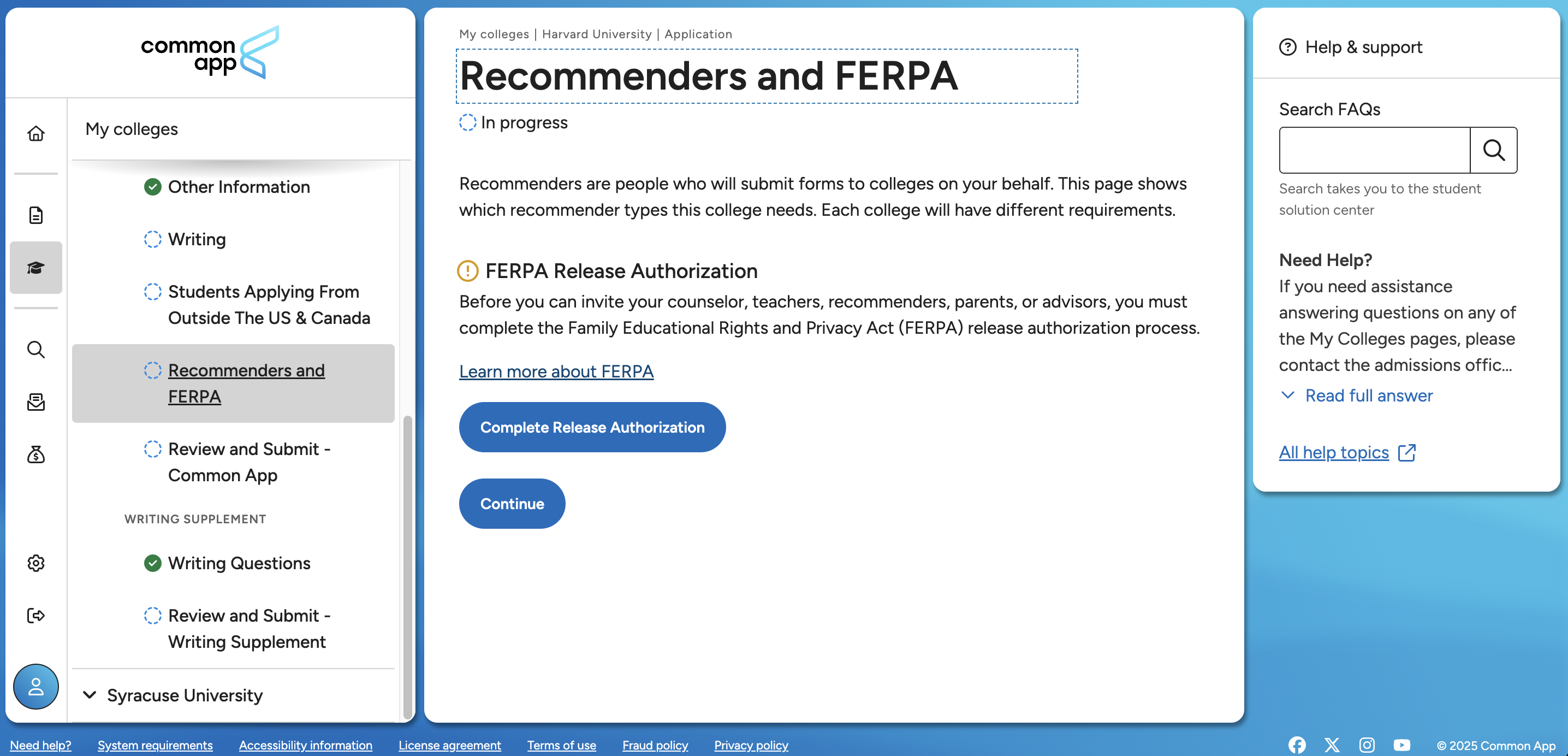Click the sign out icon
Screen dimensions: 1568x756
pyautogui.click(x=36, y=615)
